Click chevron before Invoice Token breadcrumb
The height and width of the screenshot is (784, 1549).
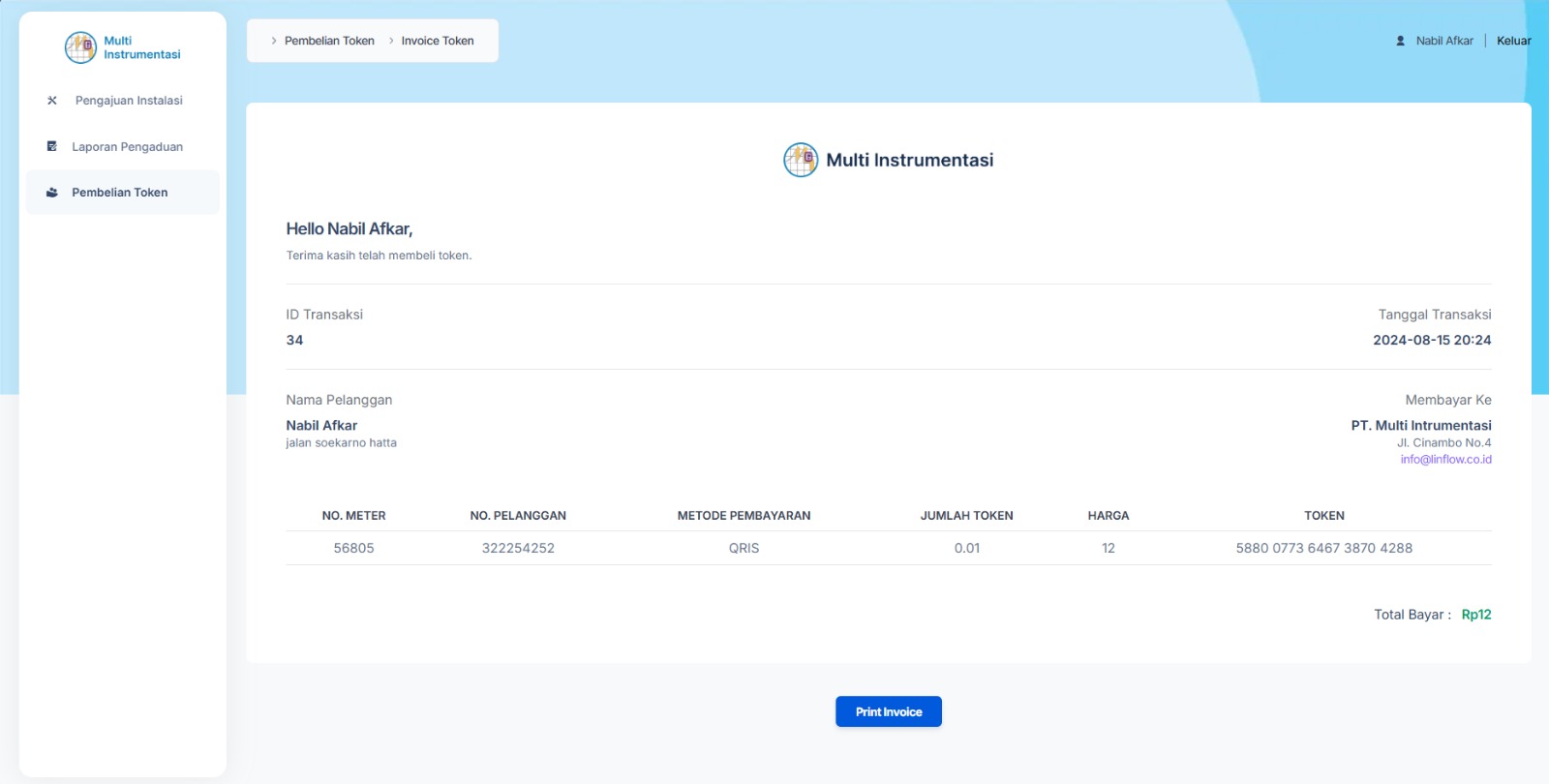391,41
